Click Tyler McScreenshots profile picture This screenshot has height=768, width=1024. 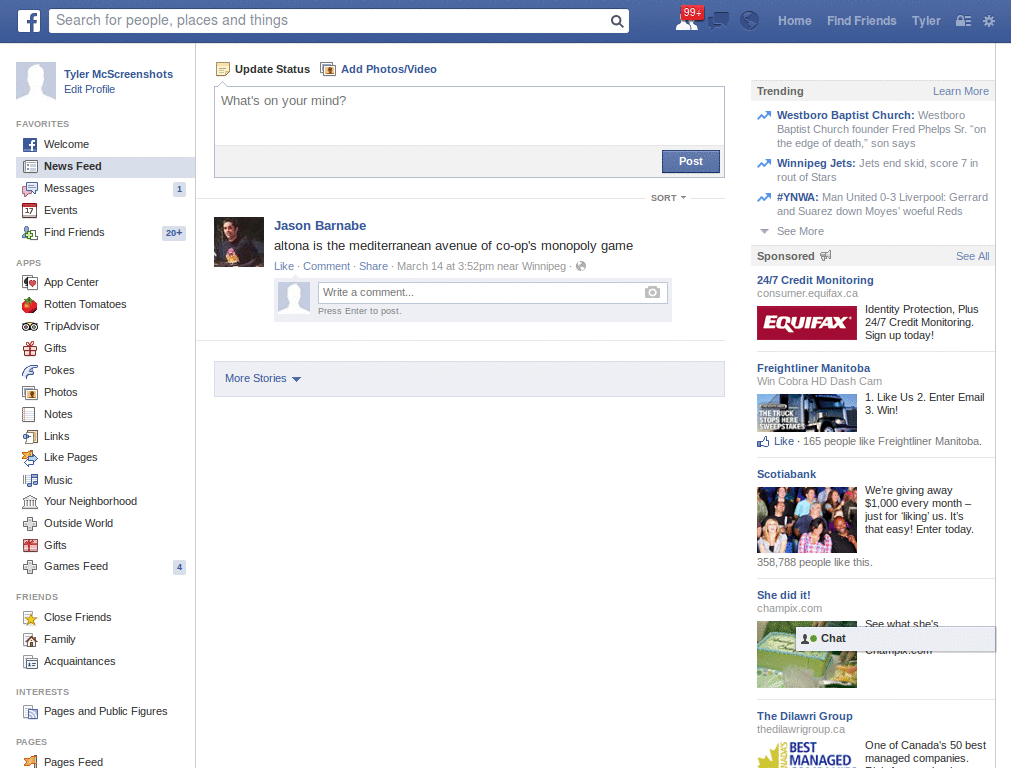[x=36, y=81]
